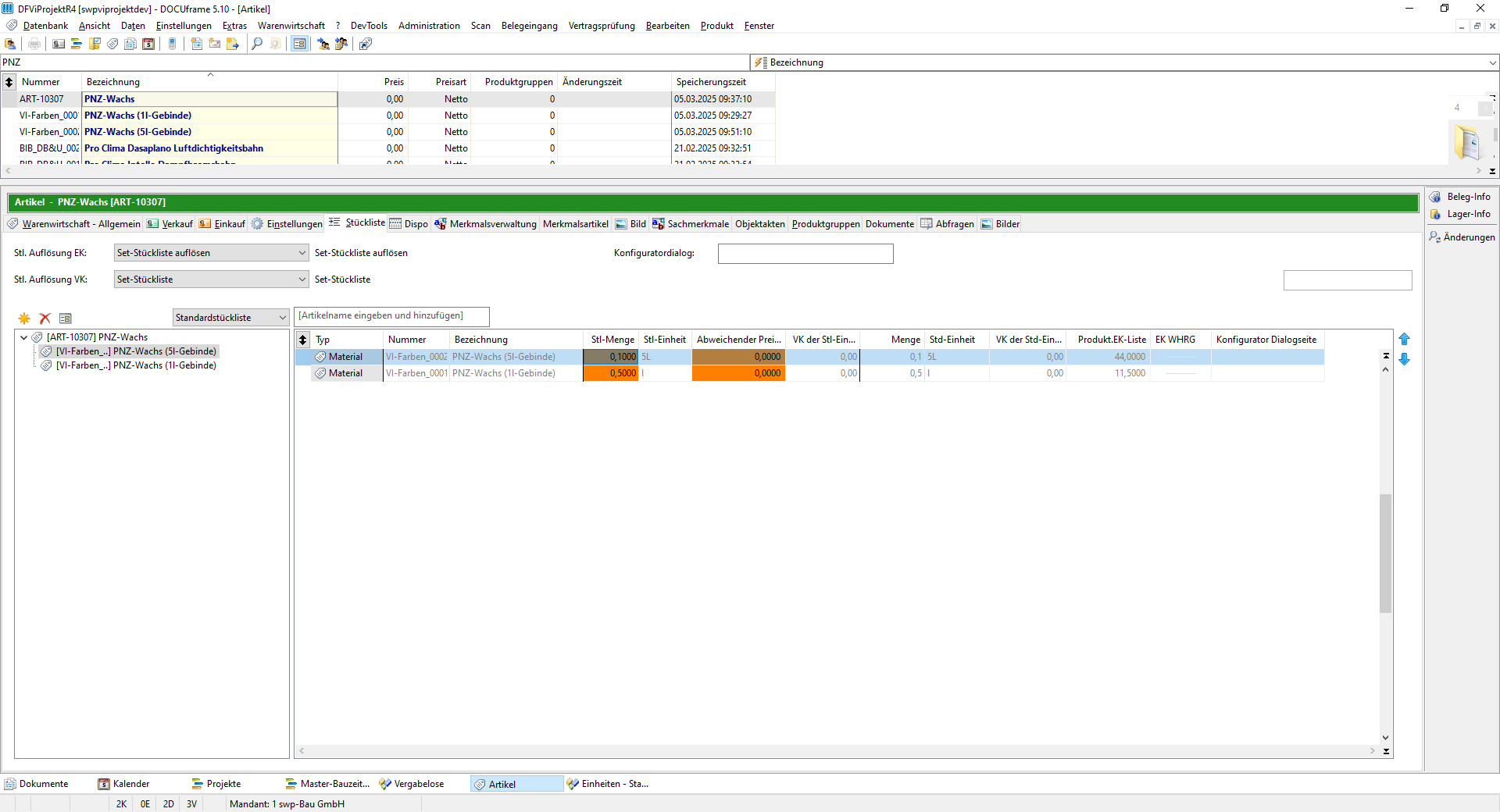Switch to the Bilder tab
The image size is (1500, 812).
1001,224
